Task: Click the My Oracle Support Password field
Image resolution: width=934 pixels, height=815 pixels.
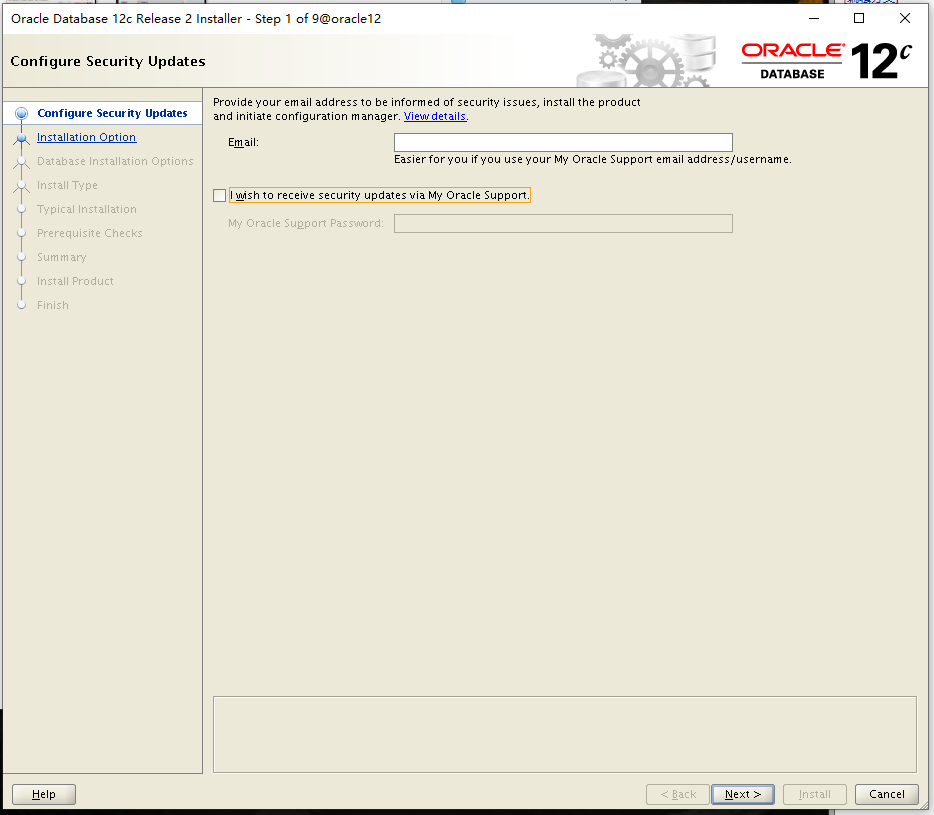Action: click(563, 223)
